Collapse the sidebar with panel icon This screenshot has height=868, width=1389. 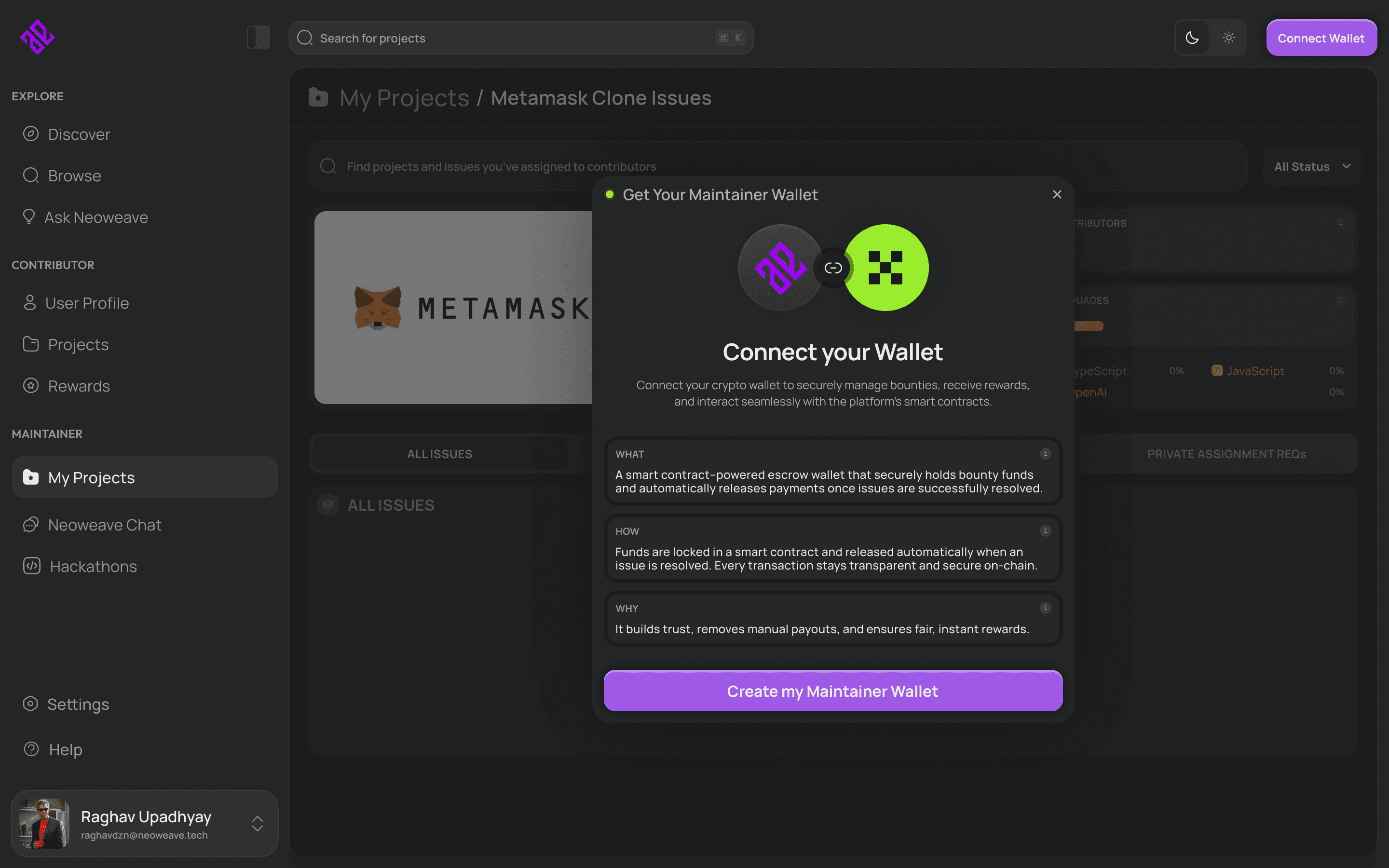[259, 37]
